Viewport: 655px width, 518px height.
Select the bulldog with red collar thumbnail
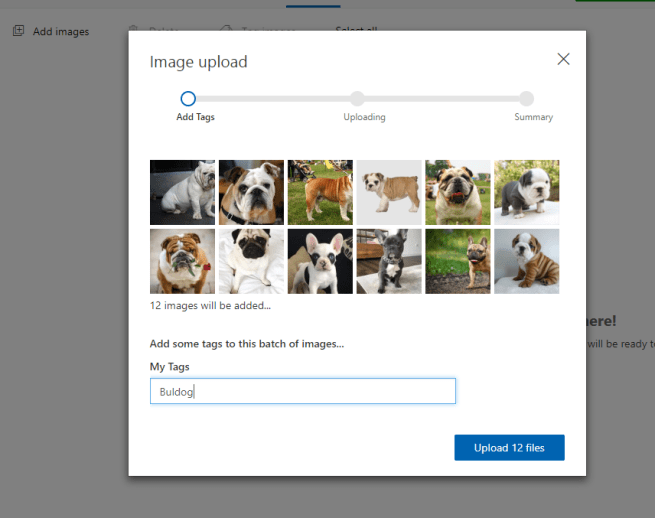458,192
